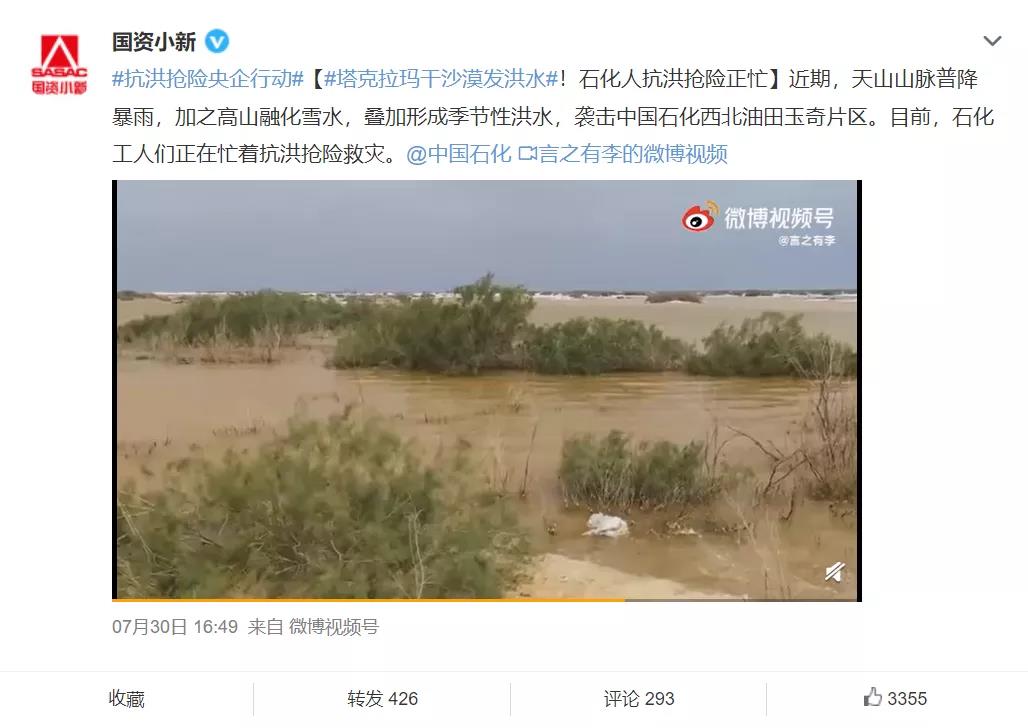
Task: Like the post via thumbs-up icon
Action: click(x=873, y=697)
